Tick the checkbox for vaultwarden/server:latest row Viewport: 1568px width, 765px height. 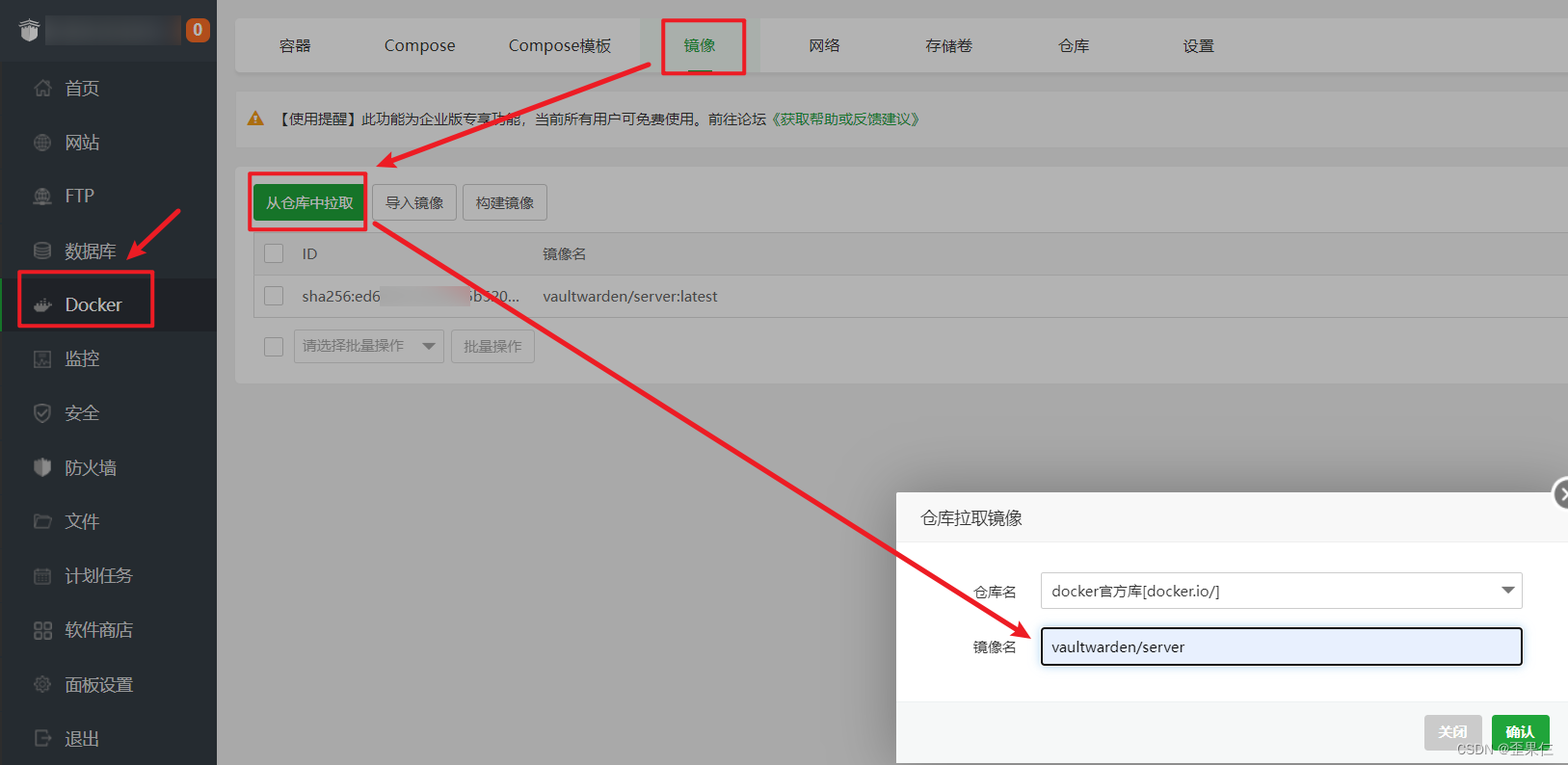tap(274, 296)
